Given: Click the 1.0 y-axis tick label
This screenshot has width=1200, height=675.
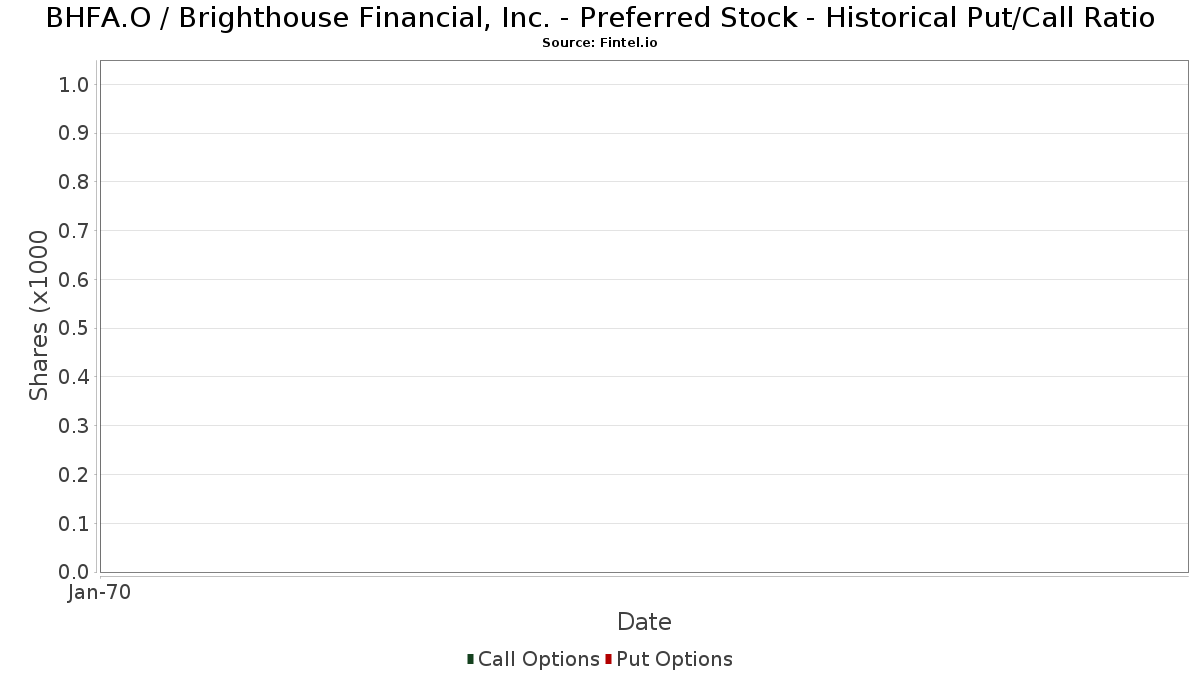Looking at the screenshot, I should (75, 85).
